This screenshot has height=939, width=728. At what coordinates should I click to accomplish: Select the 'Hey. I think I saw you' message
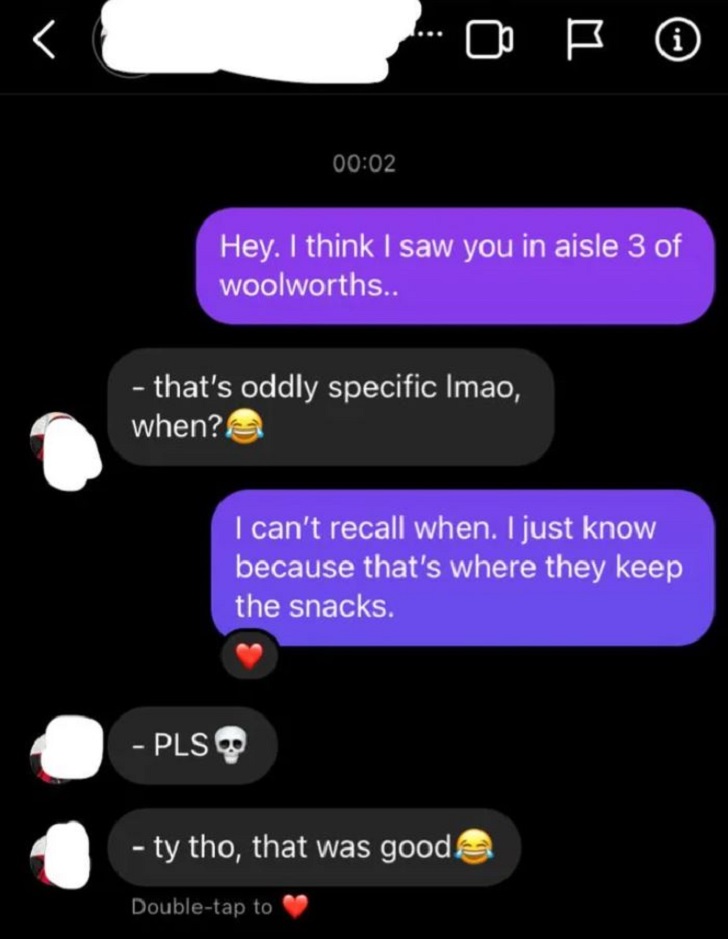coord(456,266)
